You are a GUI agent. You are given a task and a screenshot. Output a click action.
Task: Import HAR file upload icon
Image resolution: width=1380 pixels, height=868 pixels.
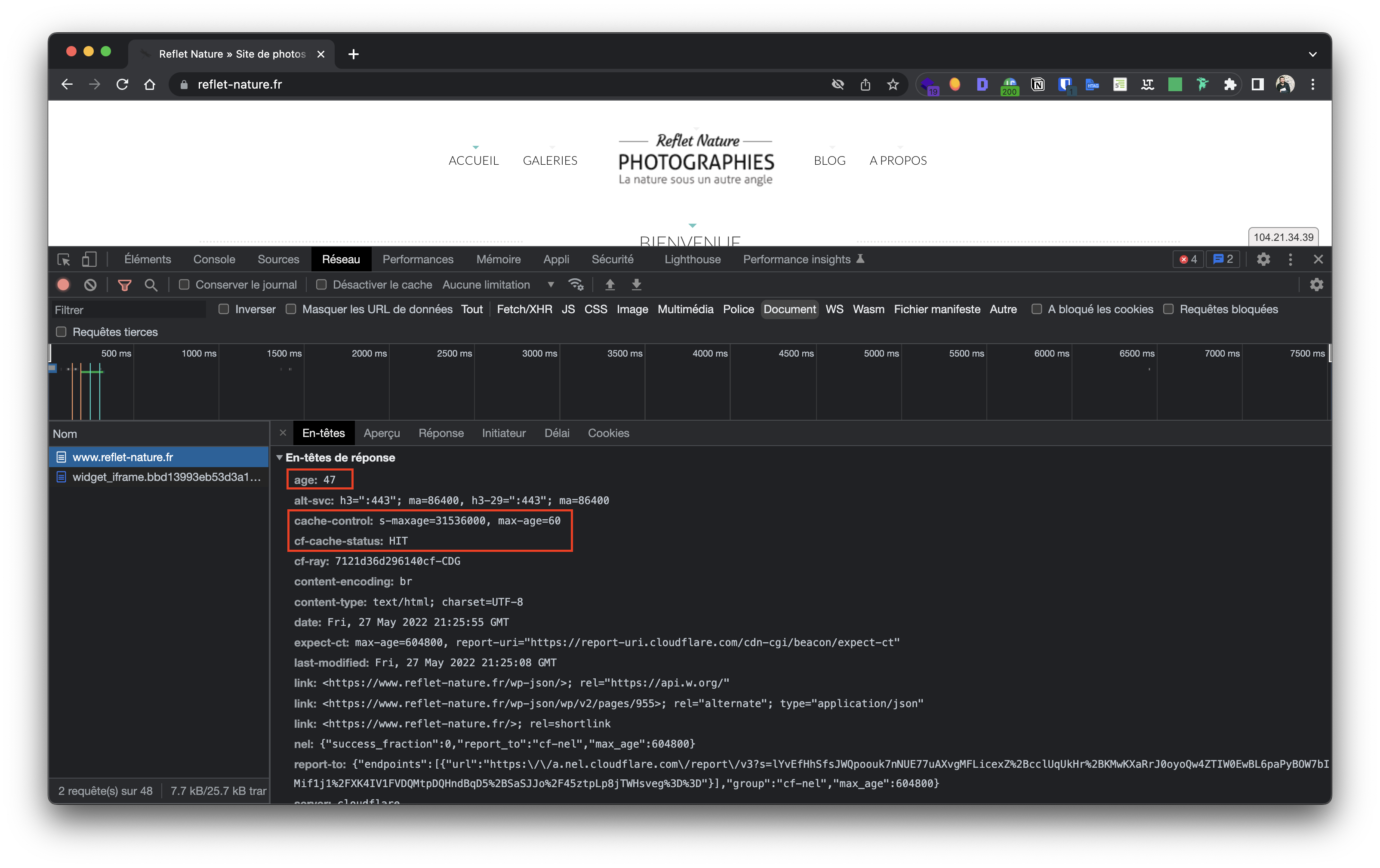610,285
